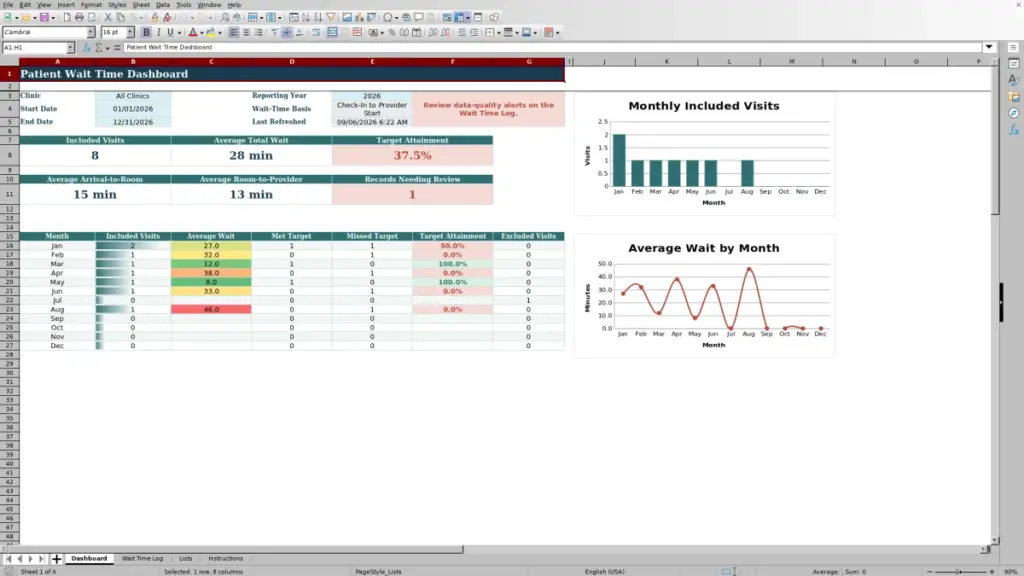
Task: Click the Average Wait by Month chart
Action: coord(704,295)
